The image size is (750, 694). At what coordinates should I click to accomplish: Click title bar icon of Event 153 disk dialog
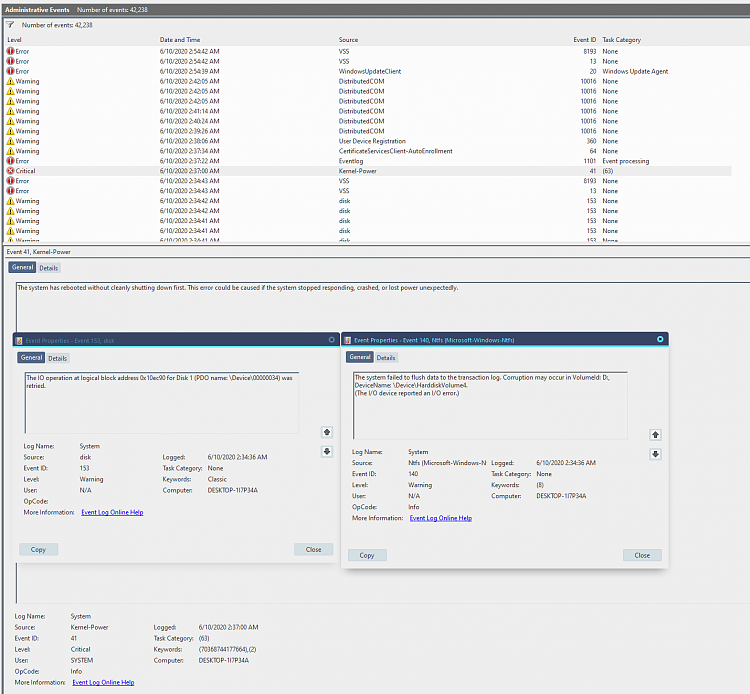tap(19, 341)
